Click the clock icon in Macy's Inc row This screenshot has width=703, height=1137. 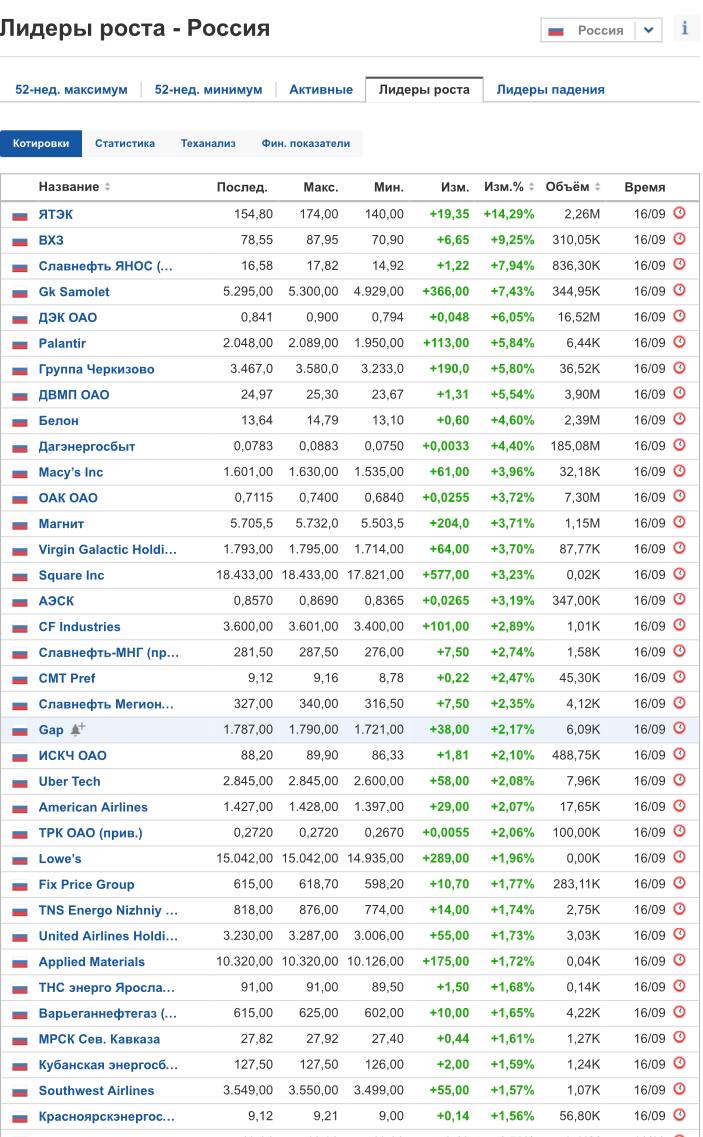pyautogui.click(x=680, y=471)
